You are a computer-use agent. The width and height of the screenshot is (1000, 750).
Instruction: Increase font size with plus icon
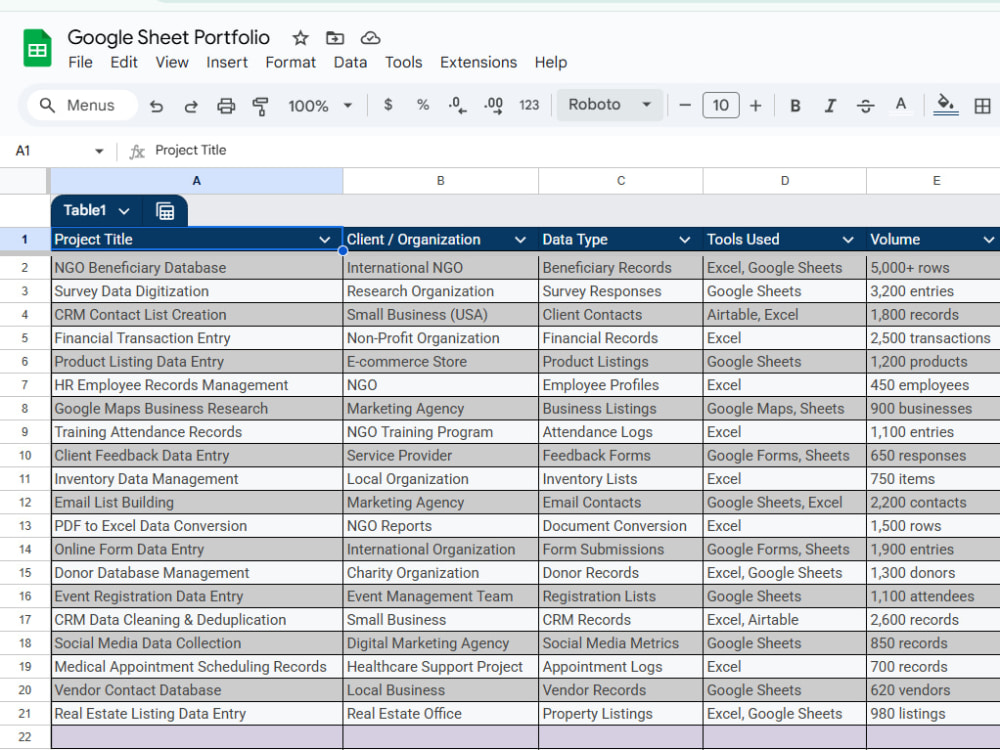coord(755,105)
